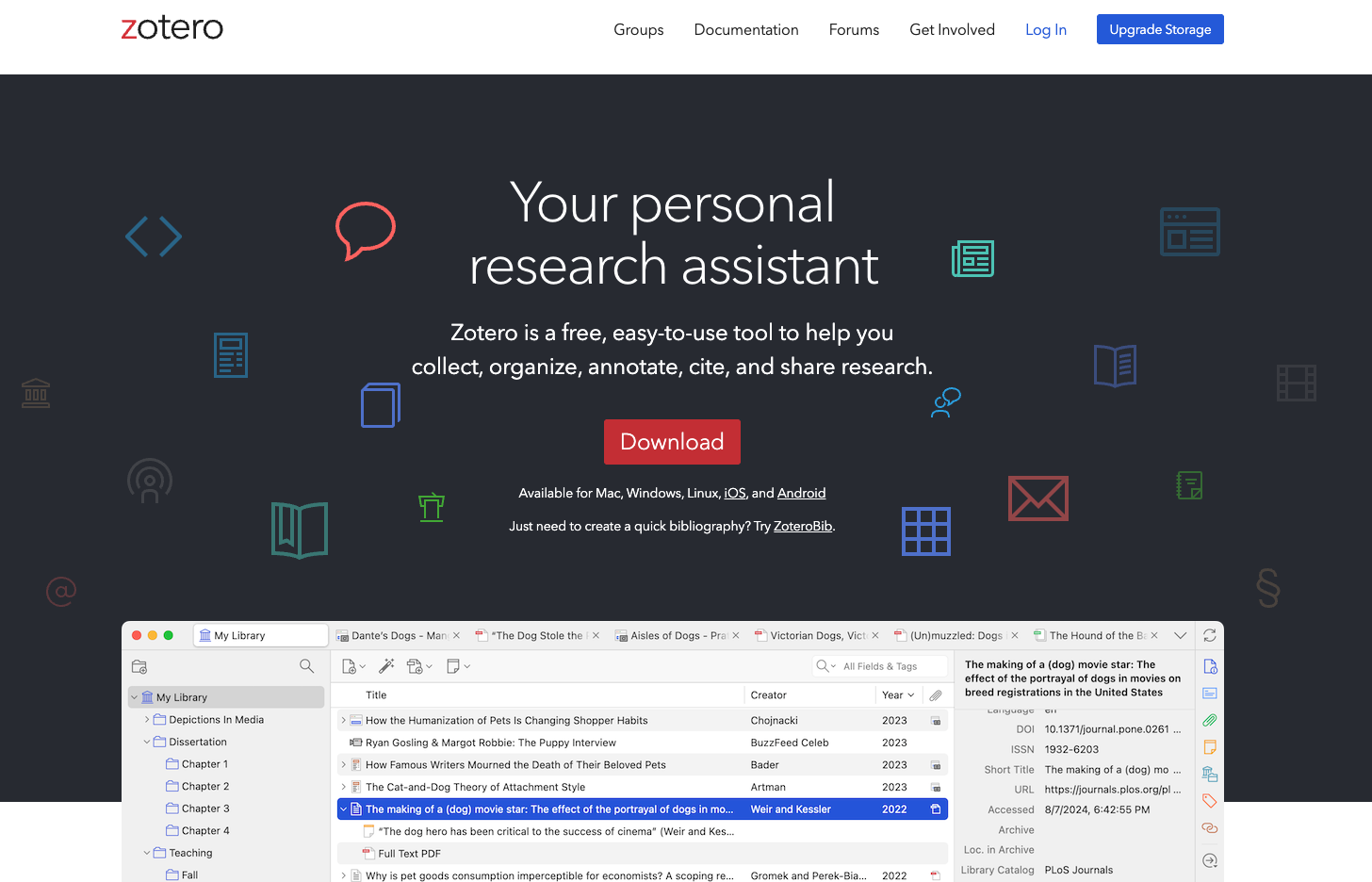Click the PDF icon on Gromek row
Image resolution: width=1372 pixels, height=882 pixels.
[x=936, y=876]
